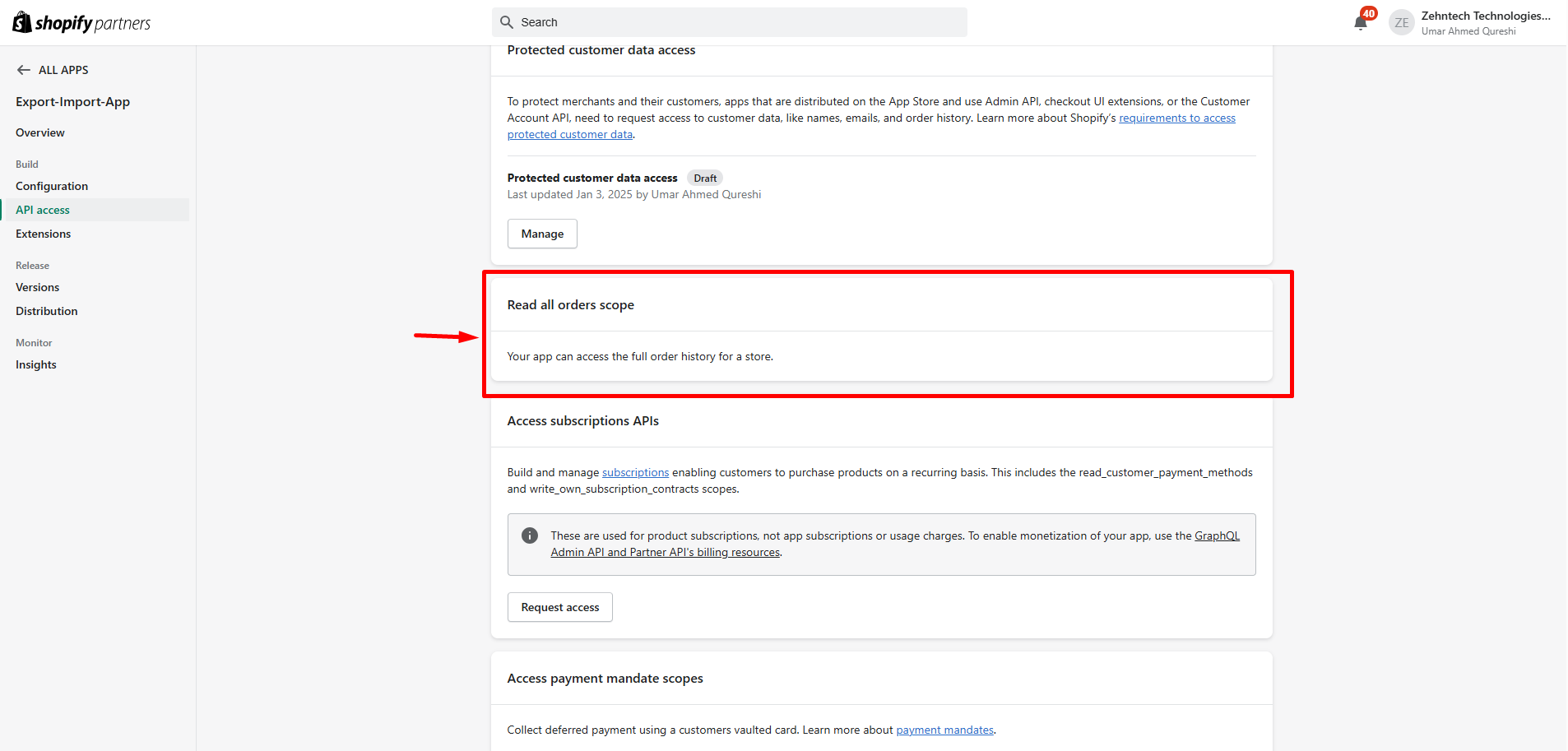Click the 'Umar Ahmed Qureshi' name under account
The width and height of the screenshot is (1568, 751).
tap(1468, 31)
